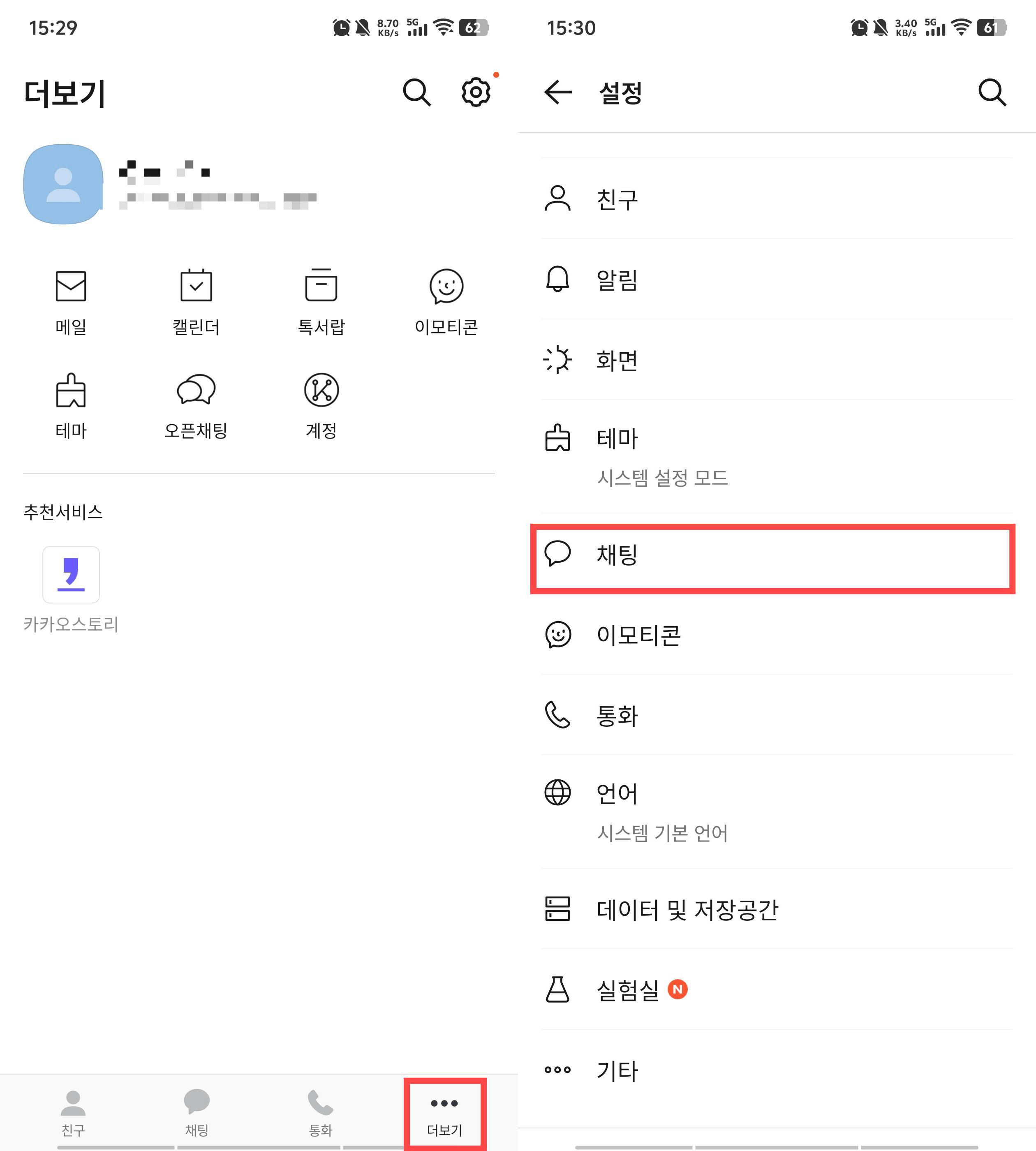The height and width of the screenshot is (1151, 1036).
Task: Switch to the 통화 (Calls) tab
Action: (x=320, y=1110)
